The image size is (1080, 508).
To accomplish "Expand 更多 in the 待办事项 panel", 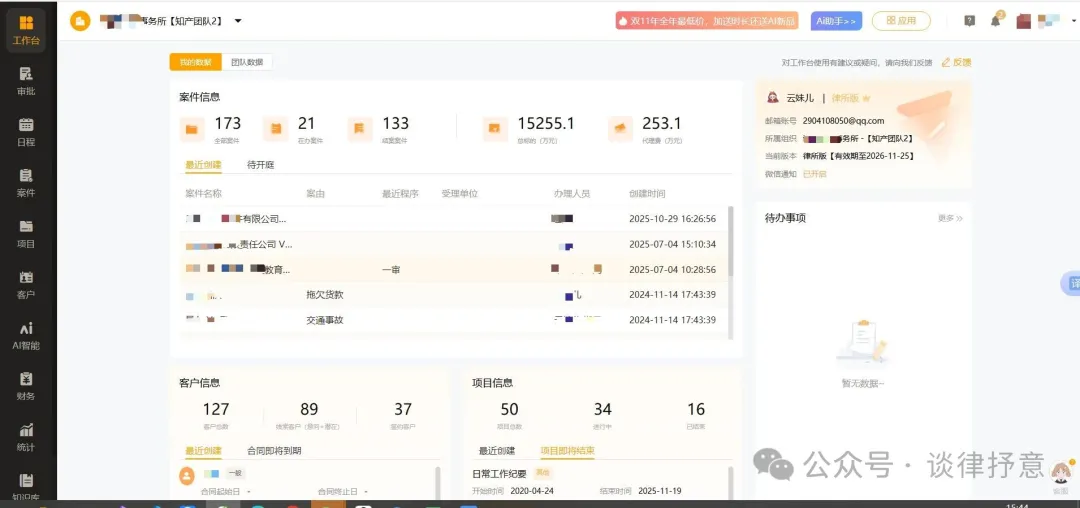I will tap(950, 218).
